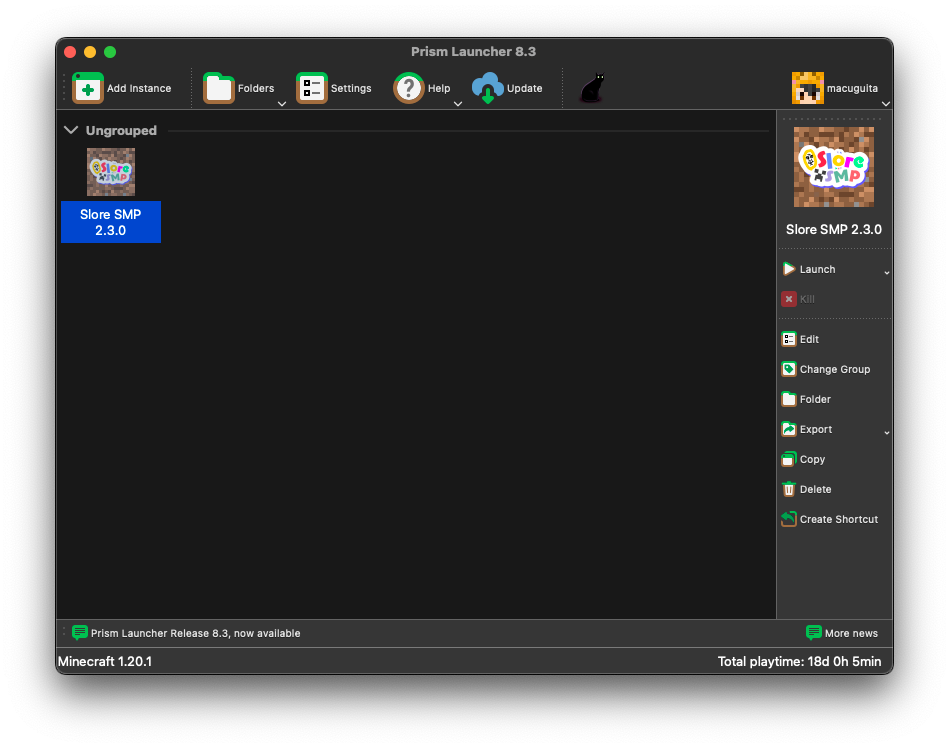Click the Change Group tag icon
The width and height of the screenshot is (949, 748).
(x=789, y=369)
